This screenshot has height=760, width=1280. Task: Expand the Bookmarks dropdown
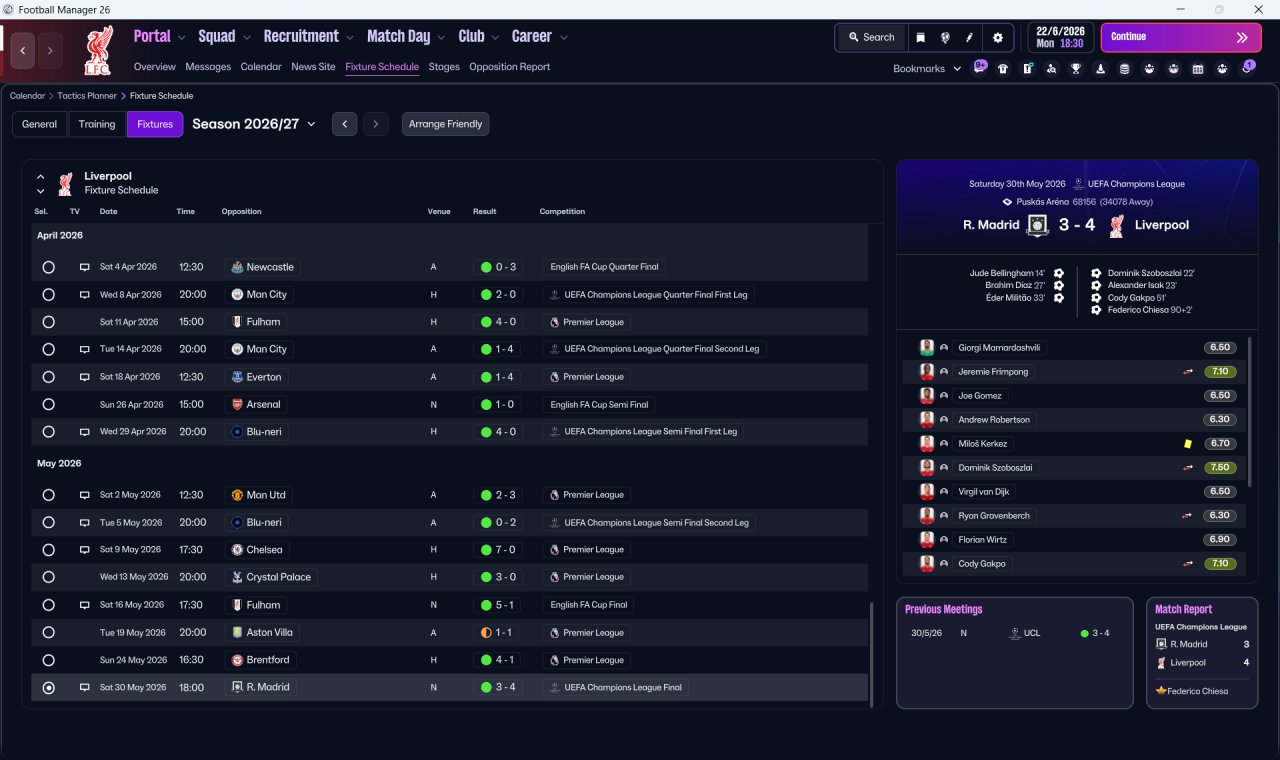coord(927,68)
